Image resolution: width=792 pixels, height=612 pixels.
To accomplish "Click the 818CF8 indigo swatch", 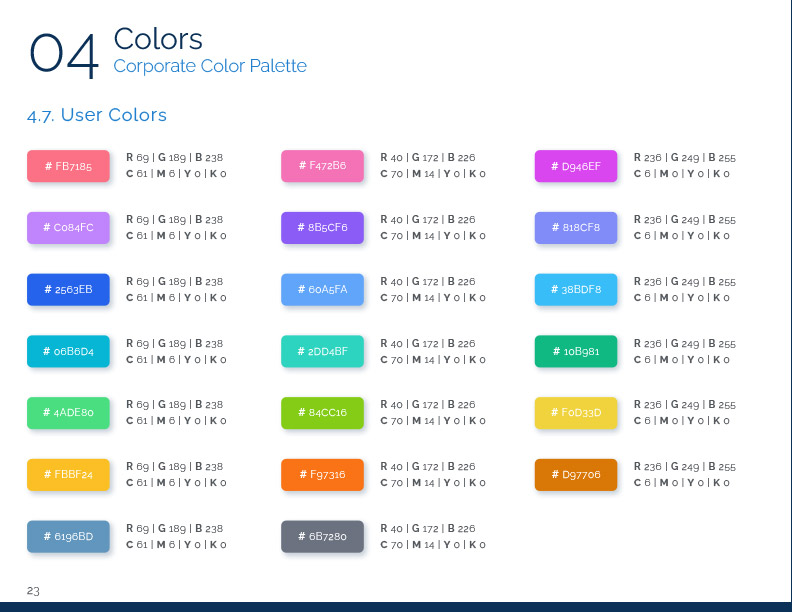I will pos(576,228).
